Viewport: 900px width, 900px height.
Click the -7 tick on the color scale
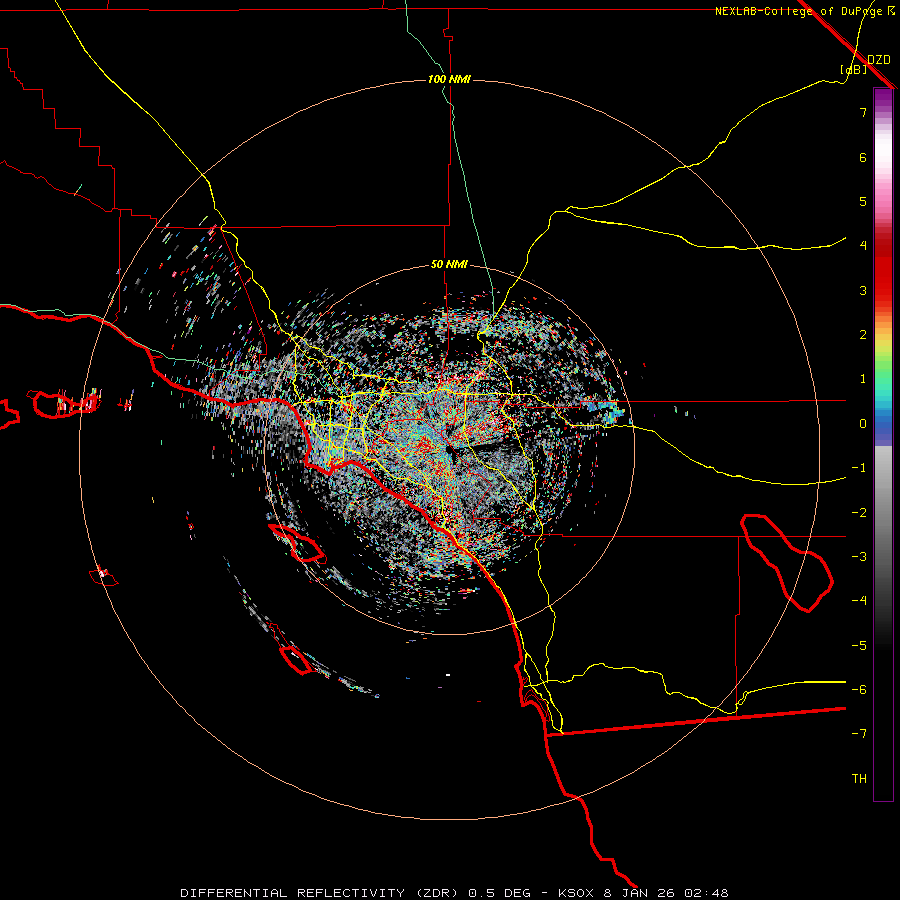tap(859, 734)
